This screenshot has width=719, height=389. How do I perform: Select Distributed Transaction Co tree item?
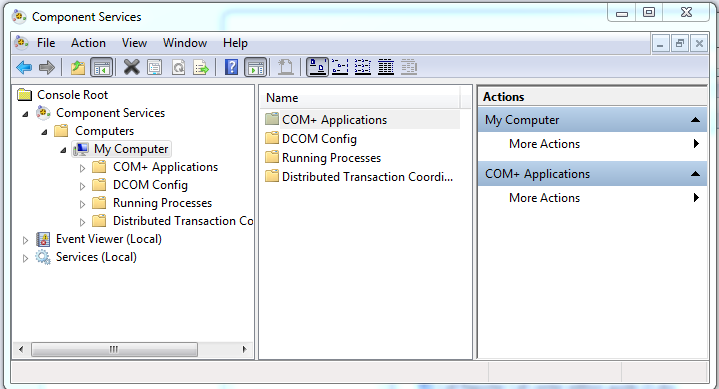[183, 221]
